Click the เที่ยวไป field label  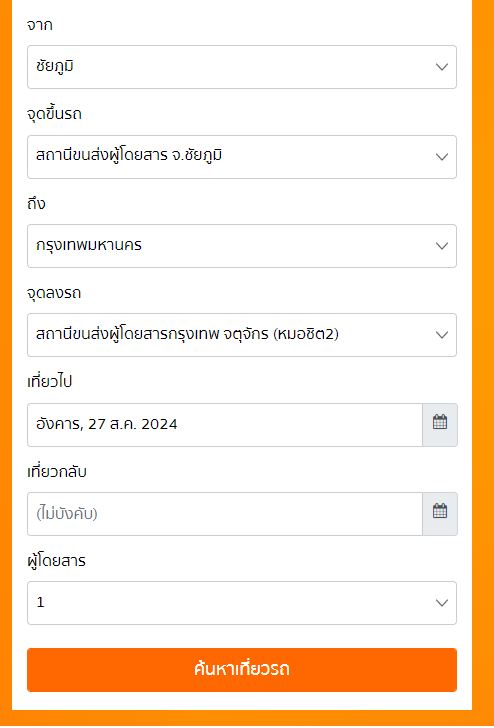[50, 383]
